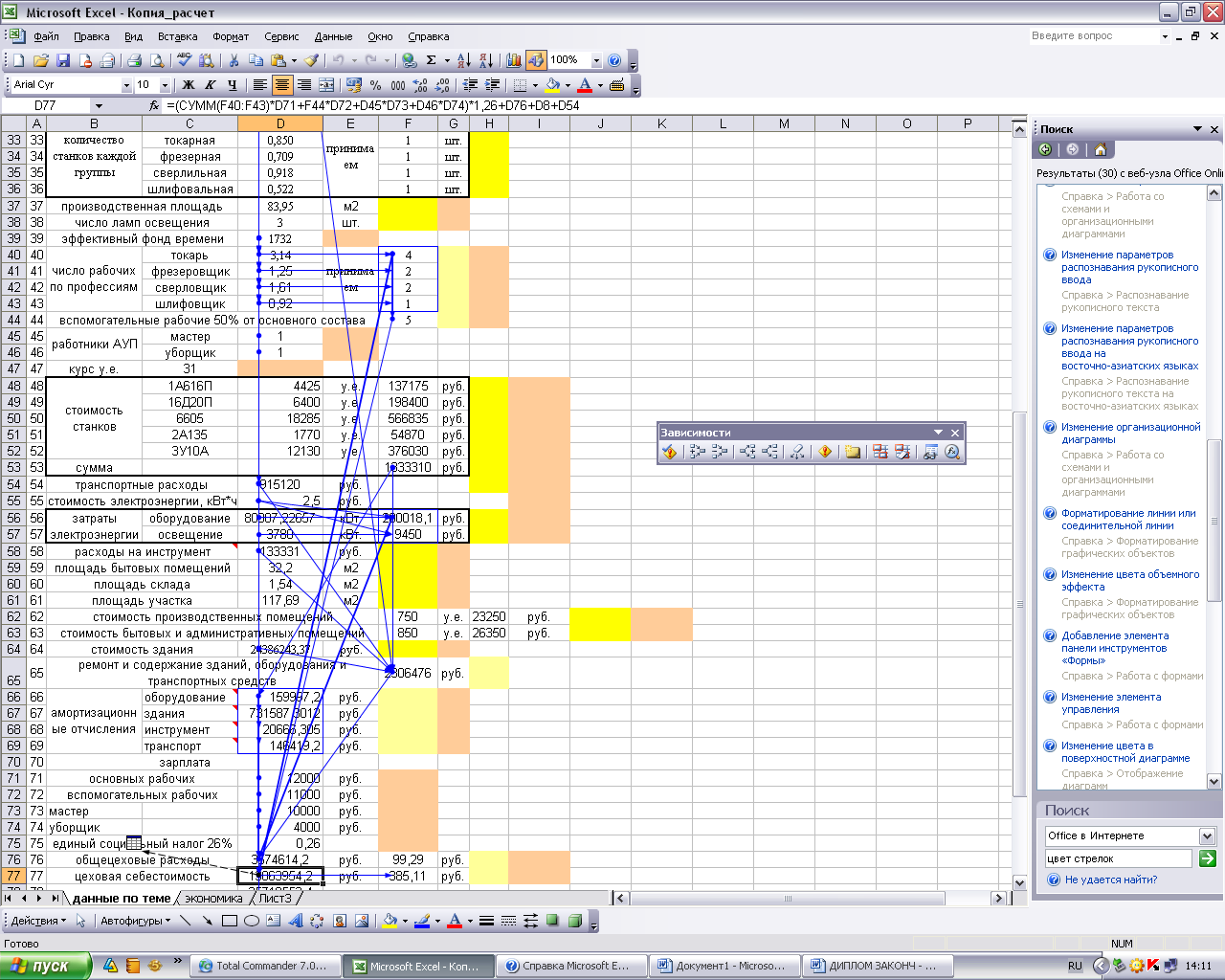Click the AutoSum sigma icon
The width and height of the screenshot is (1225, 980).
[x=432, y=60]
